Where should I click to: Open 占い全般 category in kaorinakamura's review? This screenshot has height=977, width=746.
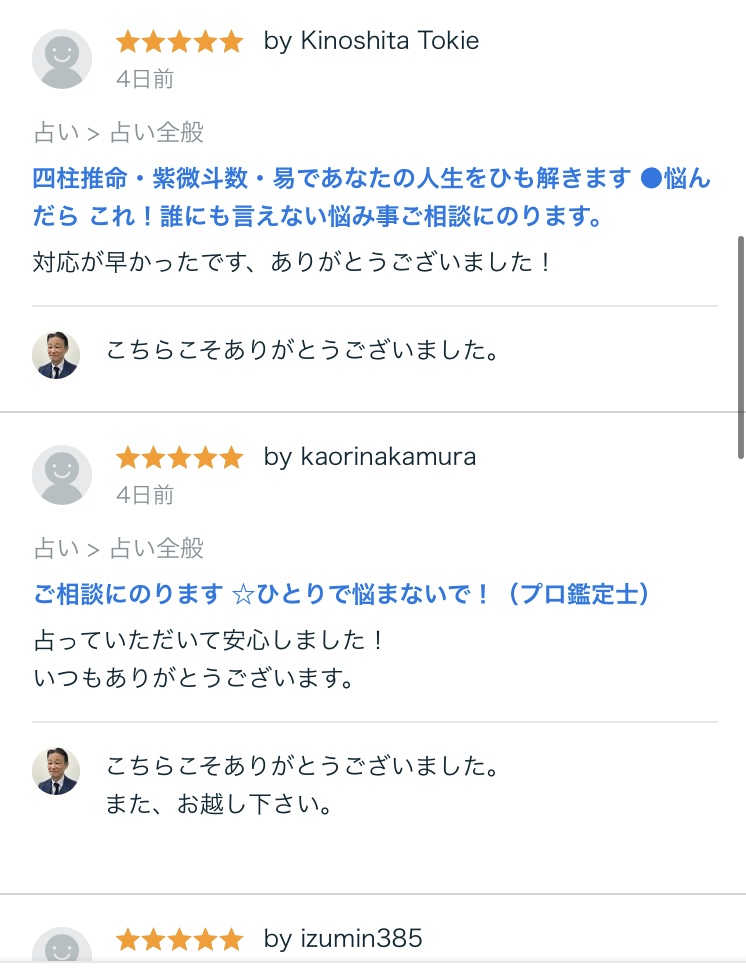pyautogui.click(x=157, y=547)
